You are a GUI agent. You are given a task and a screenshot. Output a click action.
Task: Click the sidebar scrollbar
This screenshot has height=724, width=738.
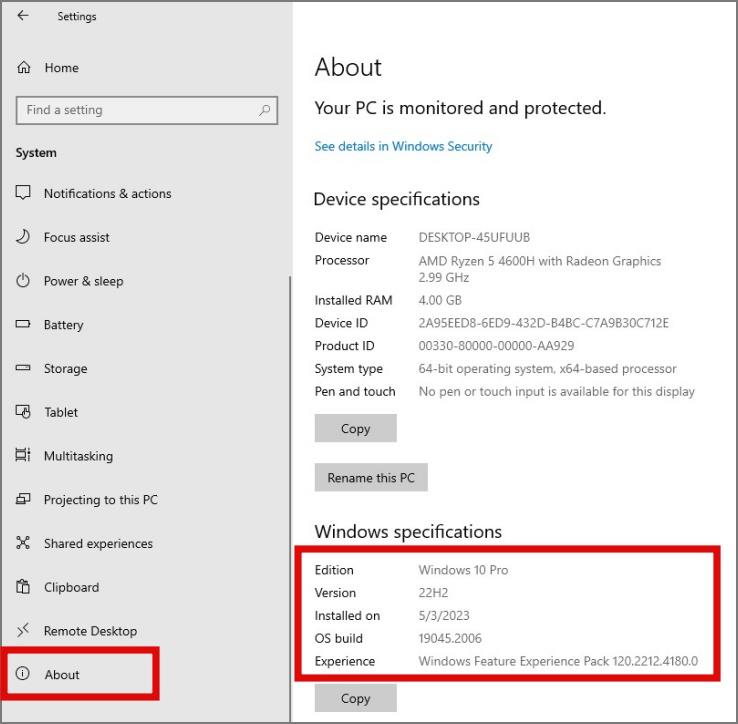pos(290,499)
